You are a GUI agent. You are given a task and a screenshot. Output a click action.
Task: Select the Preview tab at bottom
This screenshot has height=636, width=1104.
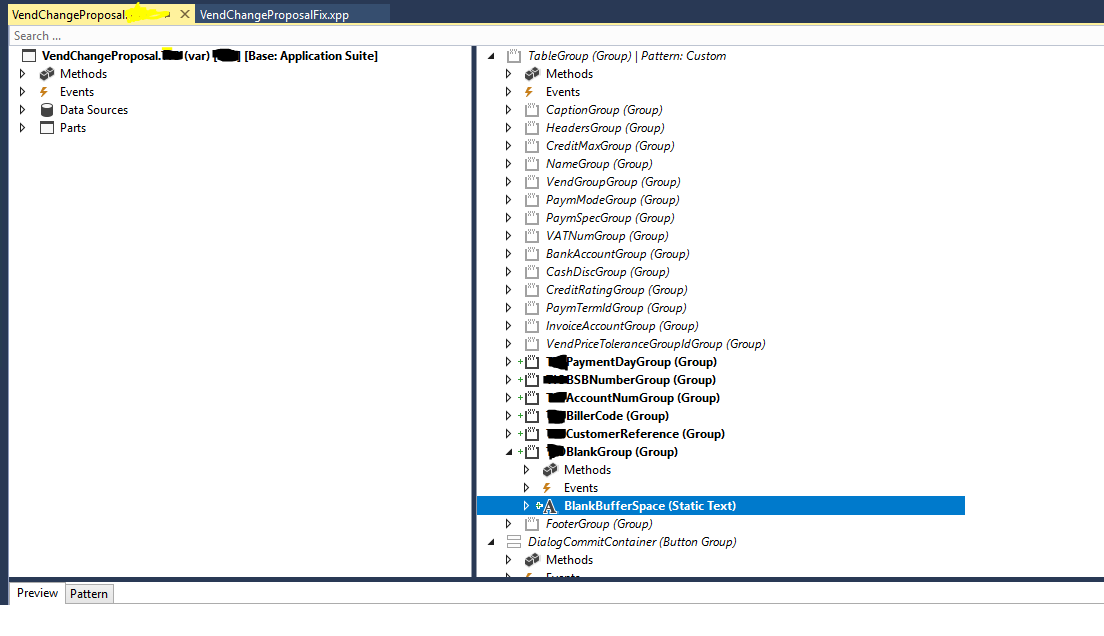click(37, 593)
